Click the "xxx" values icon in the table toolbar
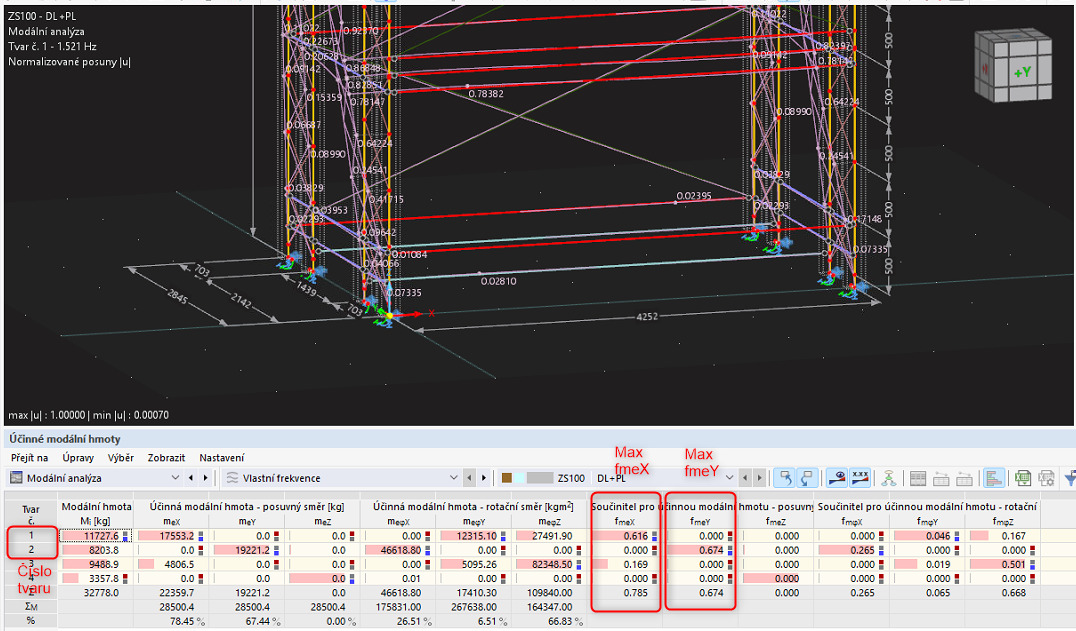1076x631 pixels. click(x=858, y=478)
